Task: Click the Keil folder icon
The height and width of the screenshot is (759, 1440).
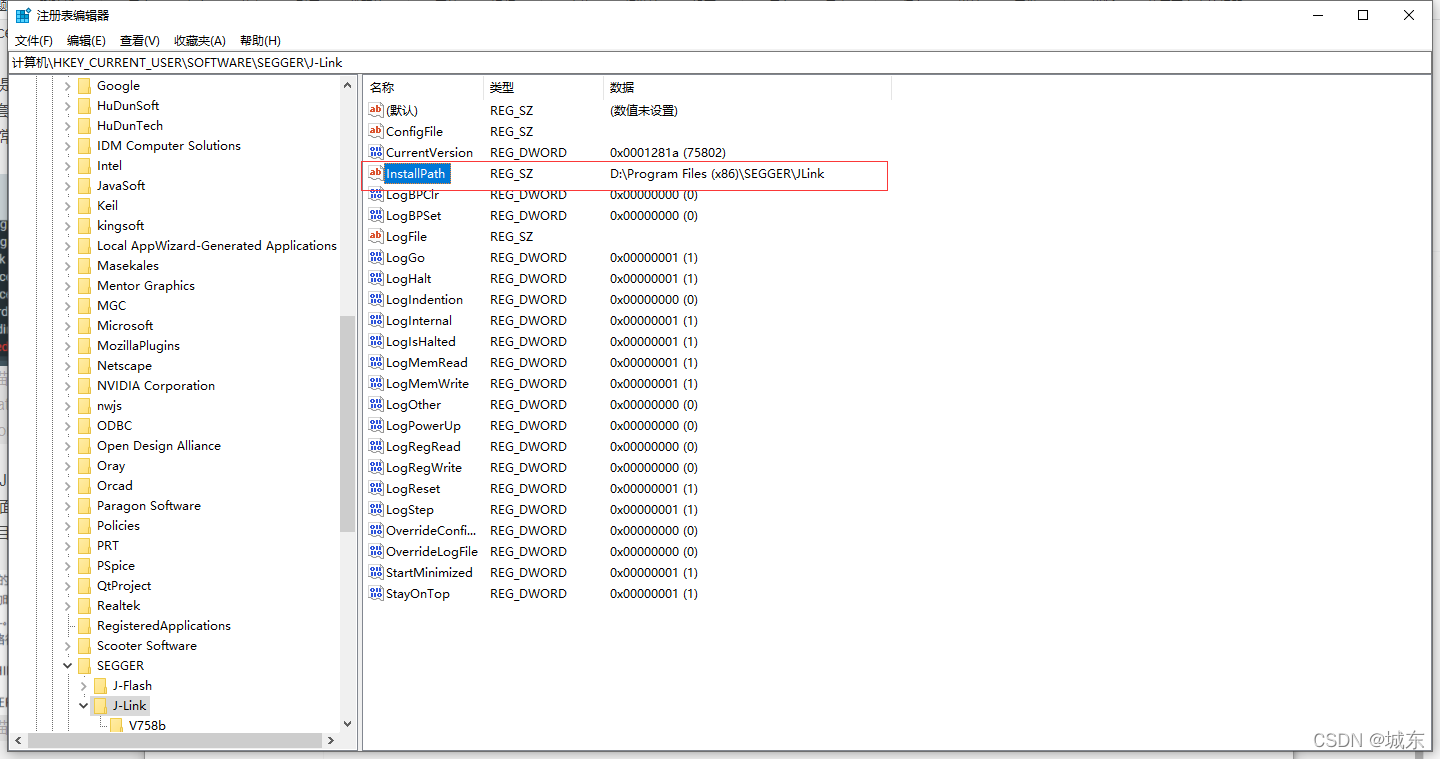Action: [84, 205]
